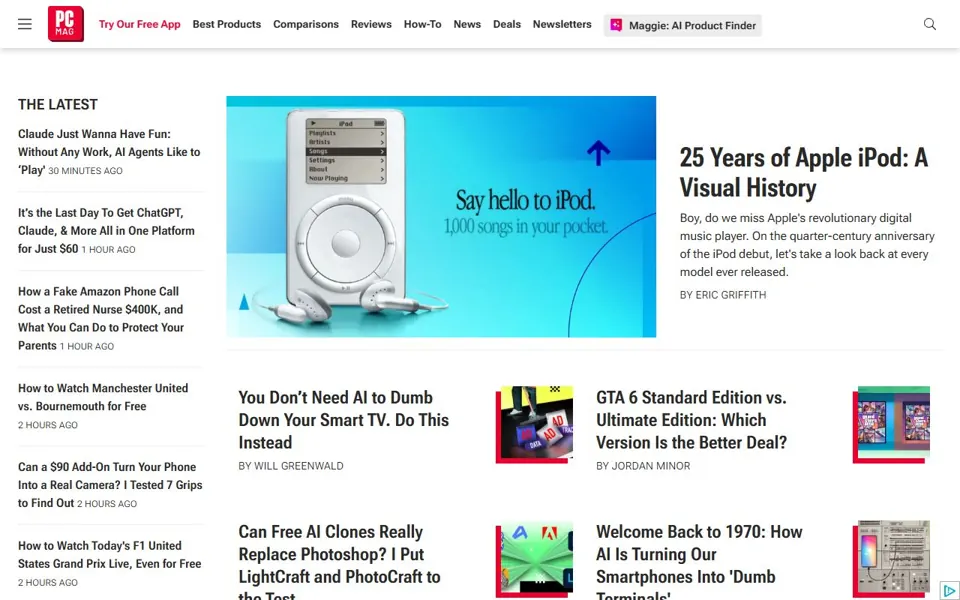Image resolution: width=960 pixels, height=600 pixels.
Task: Open 'Dumb Down Your Smart TV' headline
Action: pyautogui.click(x=343, y=420)
